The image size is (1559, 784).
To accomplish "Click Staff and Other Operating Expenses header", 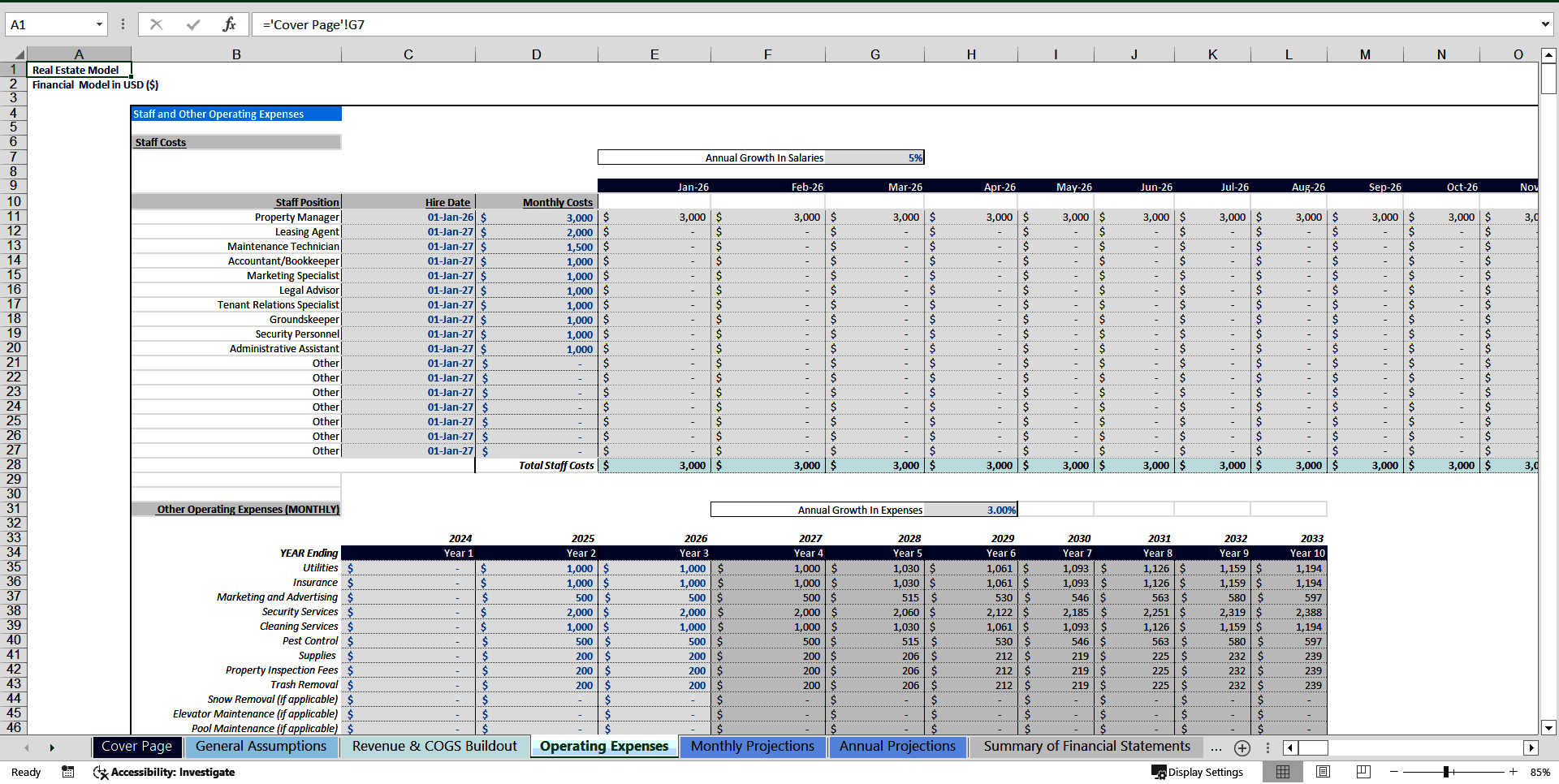I will 236,114.
